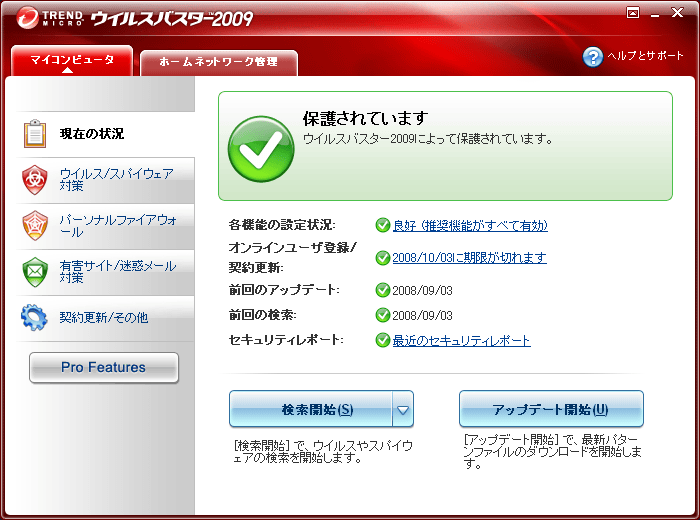The width and height of the screenshot is (700, 520).
Task: Click the 前回の検索 date 2008/09/03
Action: [422, 316]
